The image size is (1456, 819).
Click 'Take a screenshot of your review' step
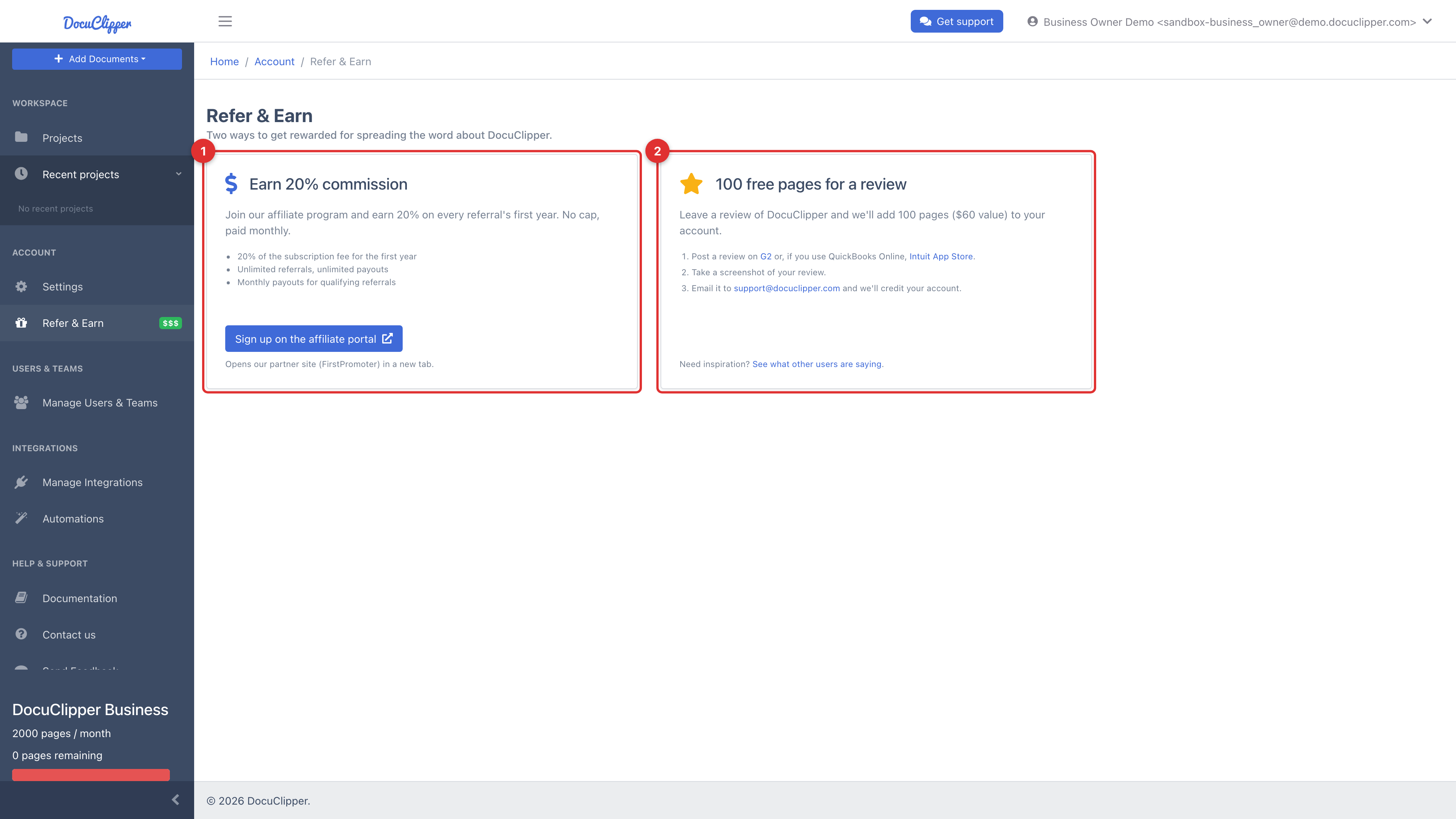[758, 273]
